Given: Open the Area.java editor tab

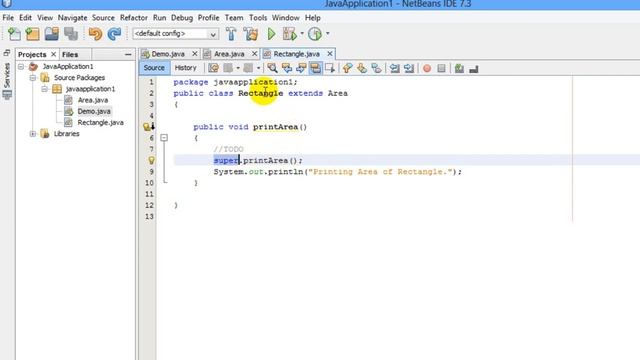Looking at the screenshot, I should point(229,54).
